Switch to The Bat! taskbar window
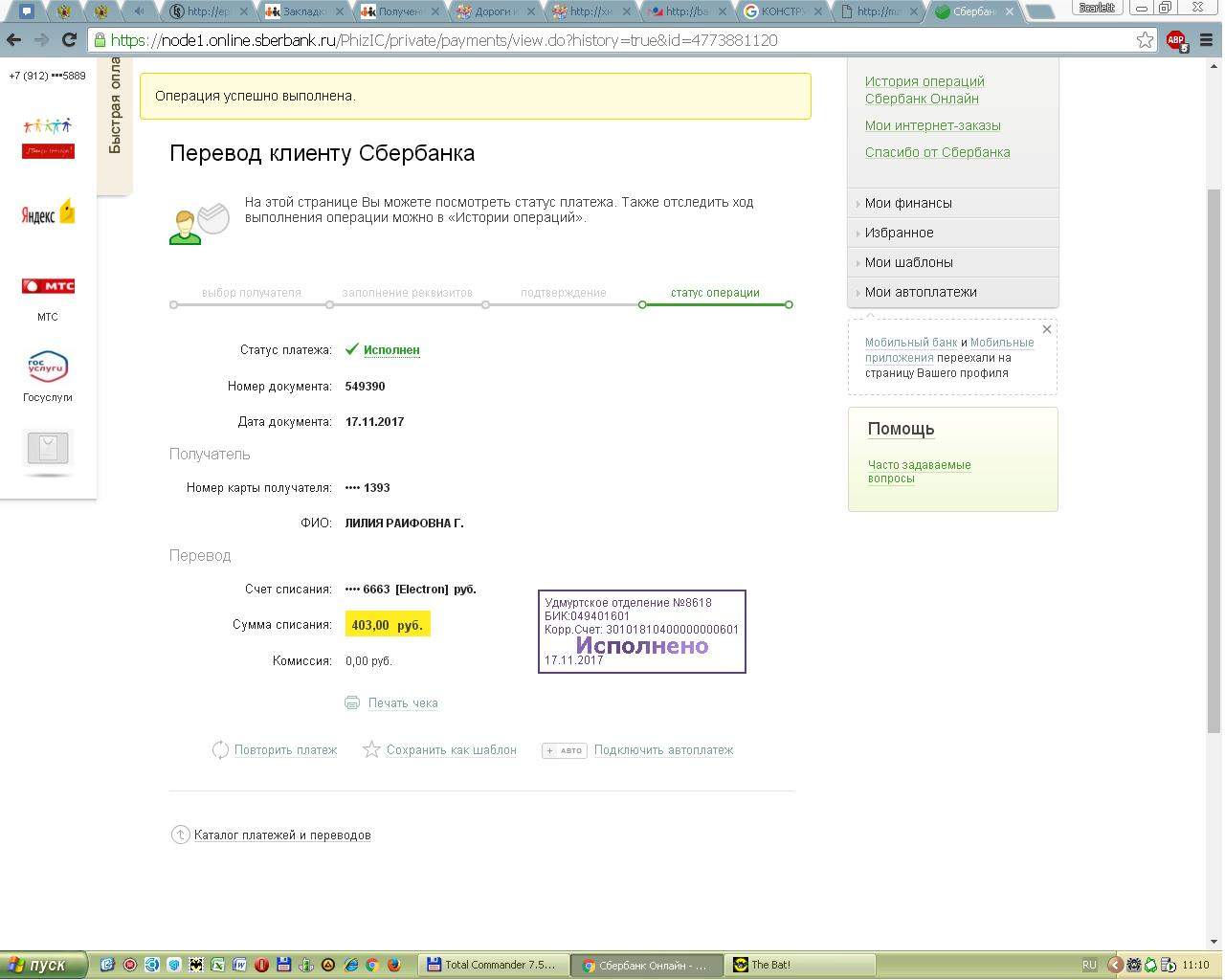This screenshot has height=980, width=1225. coord(801,965)
